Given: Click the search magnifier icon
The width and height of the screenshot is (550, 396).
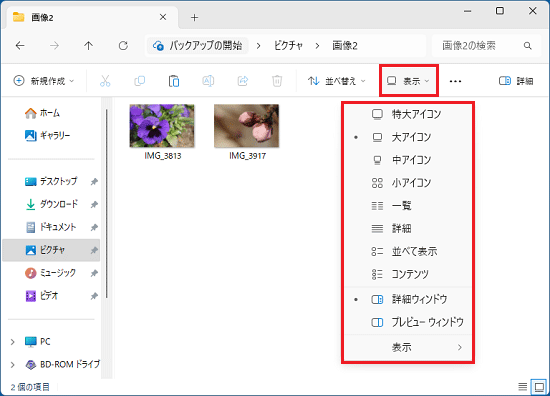Looking at the screenshot, I should (527, 46).
